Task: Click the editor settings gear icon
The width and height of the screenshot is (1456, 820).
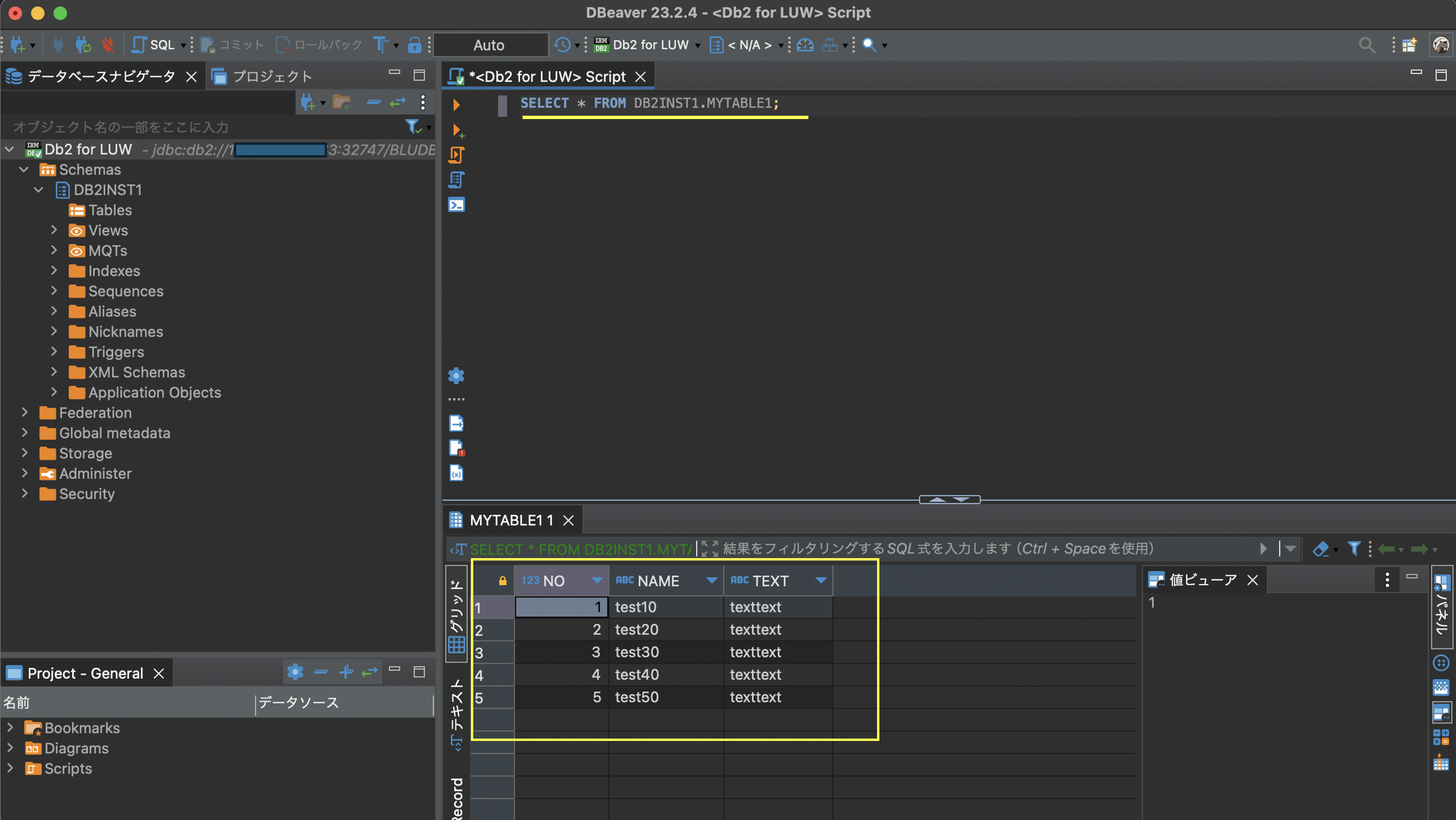Action: click(x=456, y=376)
